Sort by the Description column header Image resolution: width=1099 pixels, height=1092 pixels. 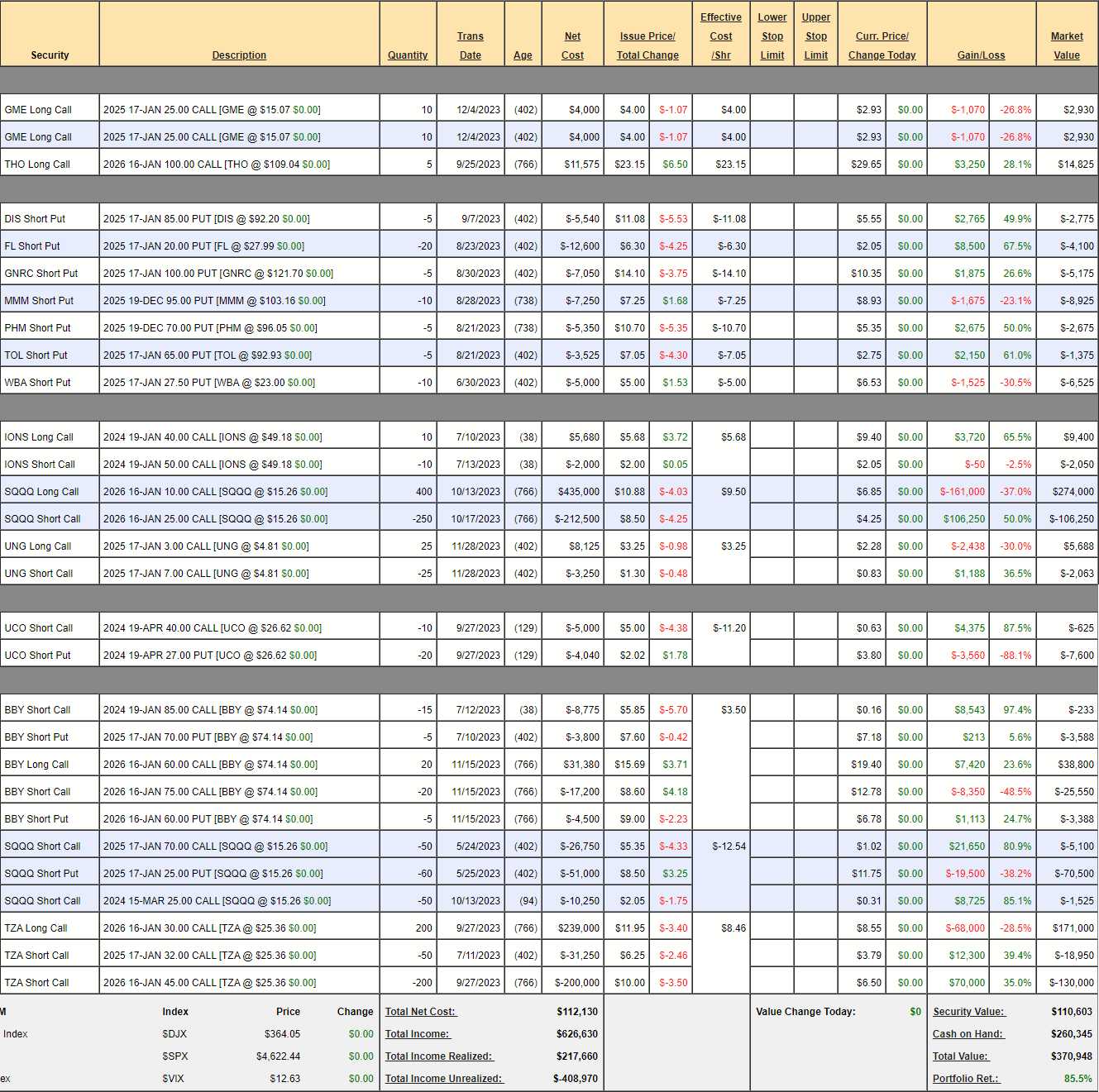239,55
